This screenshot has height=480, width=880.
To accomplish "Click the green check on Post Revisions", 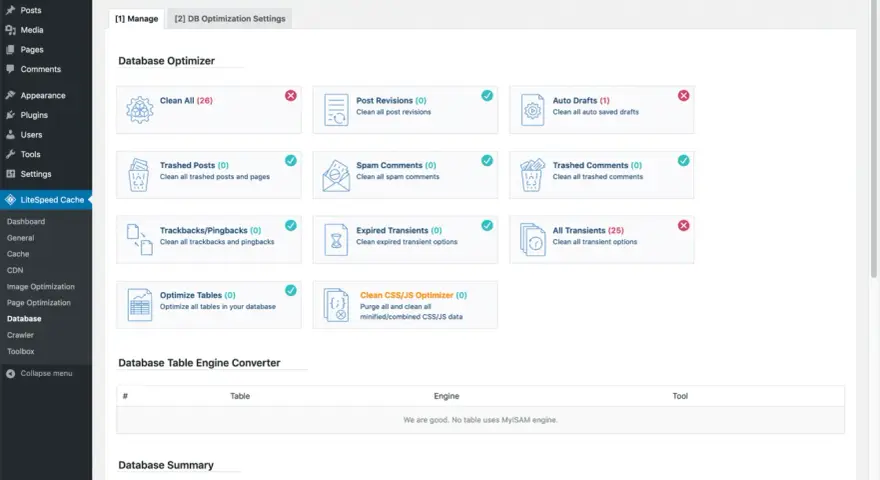I will pos(487,95).
